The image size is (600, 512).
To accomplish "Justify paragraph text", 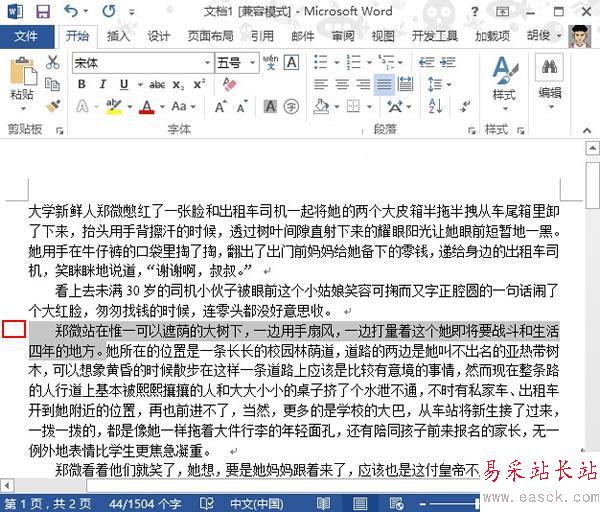I will click(x=384, y=84).
